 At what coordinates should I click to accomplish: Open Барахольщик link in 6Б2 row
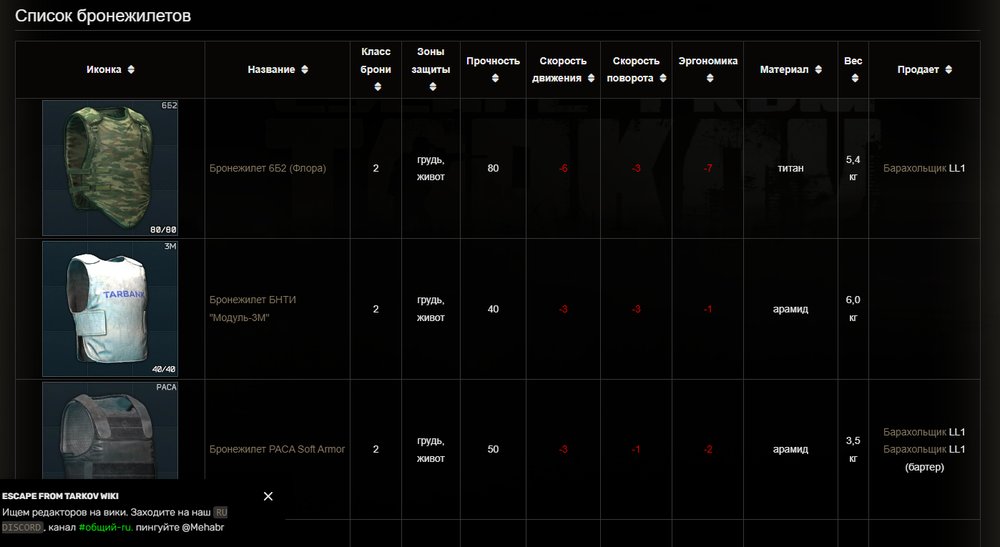[915, 168]
